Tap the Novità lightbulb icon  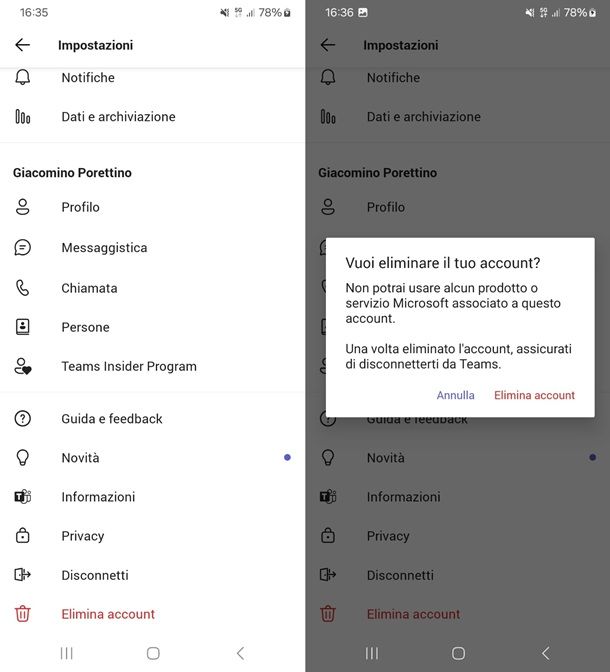pyautogui.click(x=23, y=458)
